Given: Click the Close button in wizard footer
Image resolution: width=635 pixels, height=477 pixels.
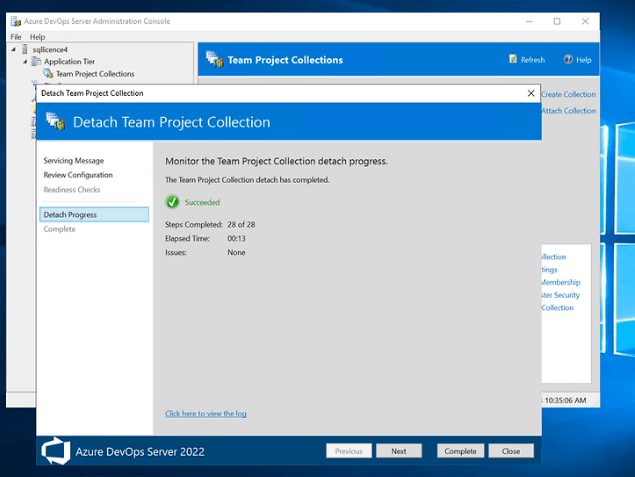Looking at the screenshot, I should pyautogui.click(x=511, y=451).
